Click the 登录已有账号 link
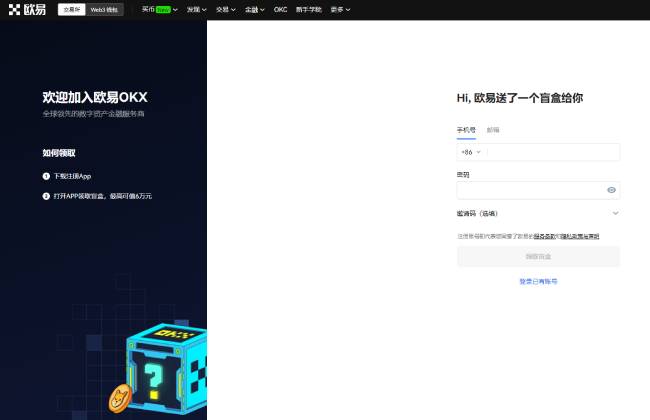Image resolution: width=650 pixels, height=420 pixels. [538, 282]
